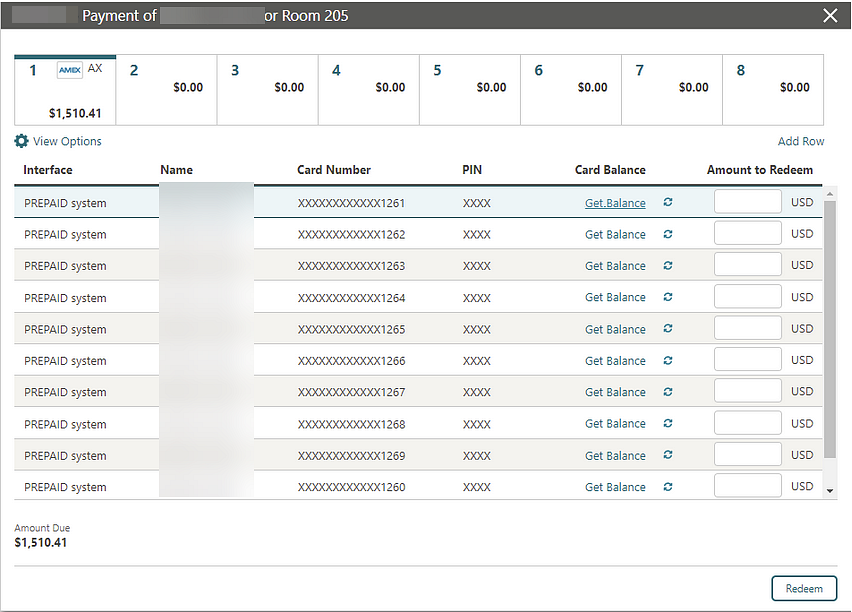Screen dimensions: 852x612
Task: Focus redeem amount field for card 1263
Action: (x=748, y=265)
